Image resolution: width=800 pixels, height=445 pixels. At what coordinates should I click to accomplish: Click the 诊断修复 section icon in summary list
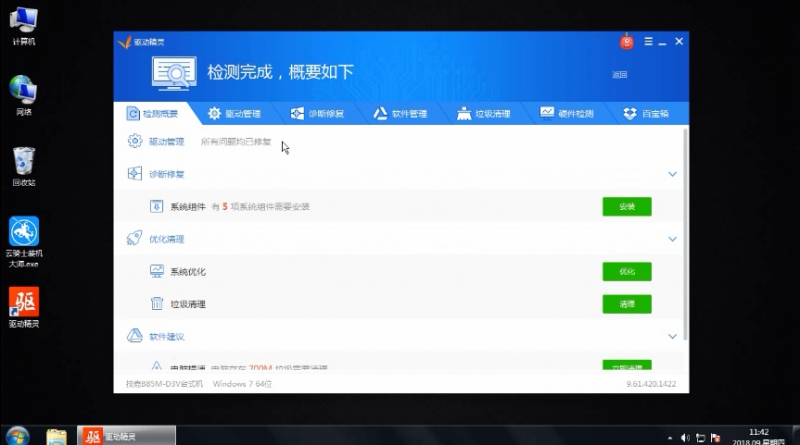click(135, 174)
